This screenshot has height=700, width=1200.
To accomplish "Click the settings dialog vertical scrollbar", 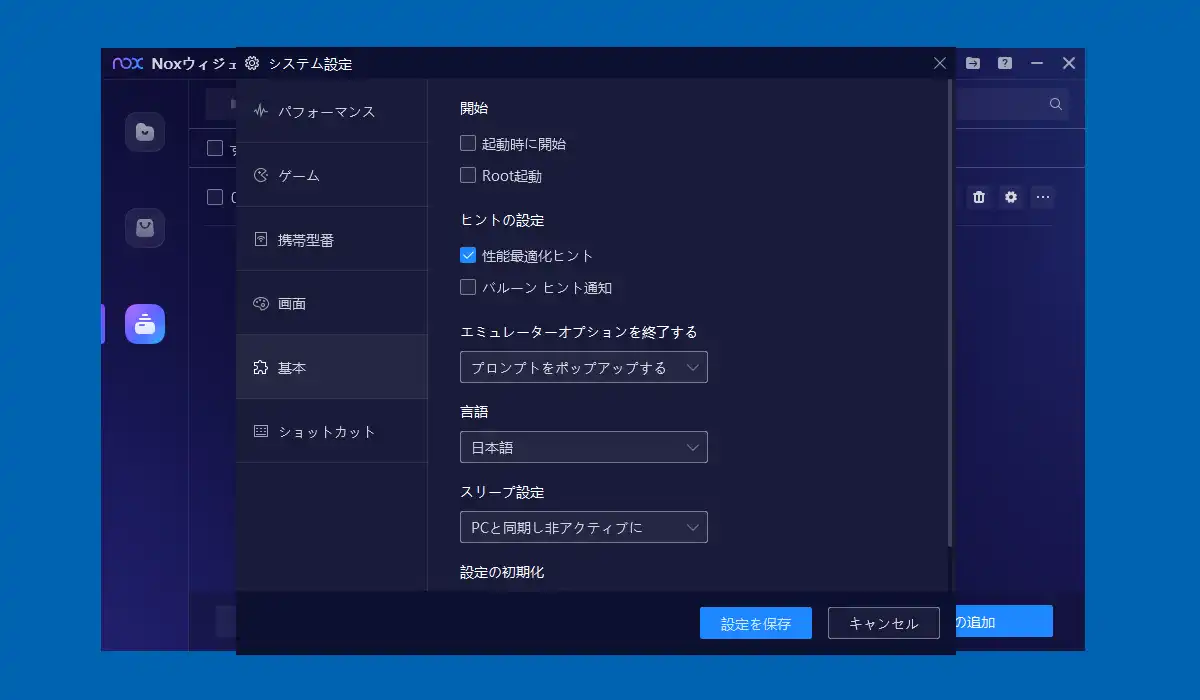I will coord(950,313).
